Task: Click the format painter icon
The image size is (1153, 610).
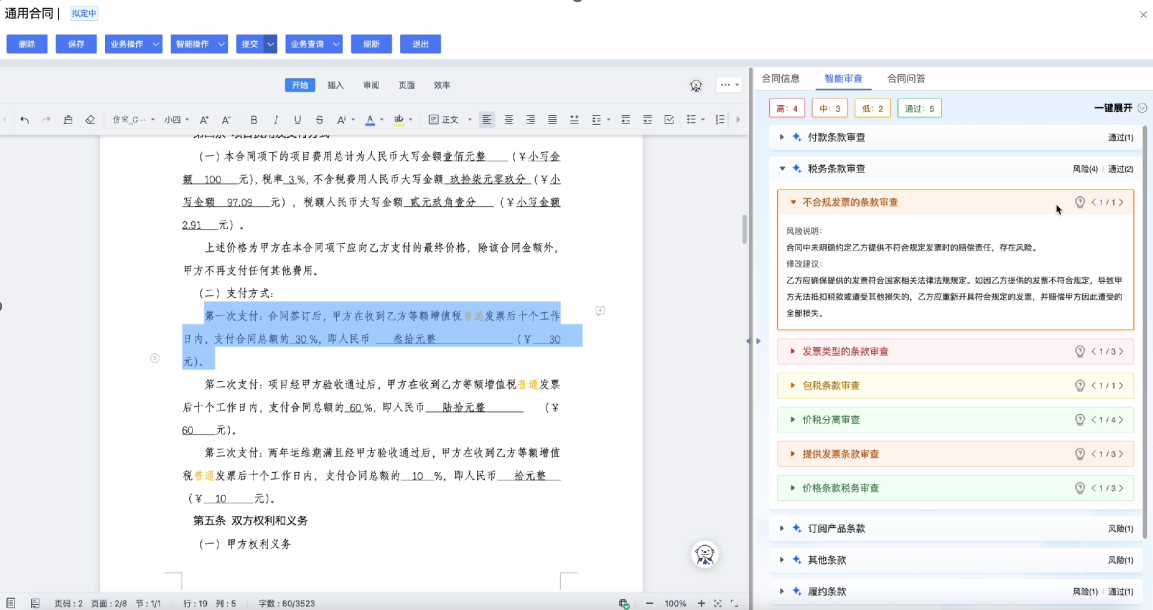Action: click(68, 120)
